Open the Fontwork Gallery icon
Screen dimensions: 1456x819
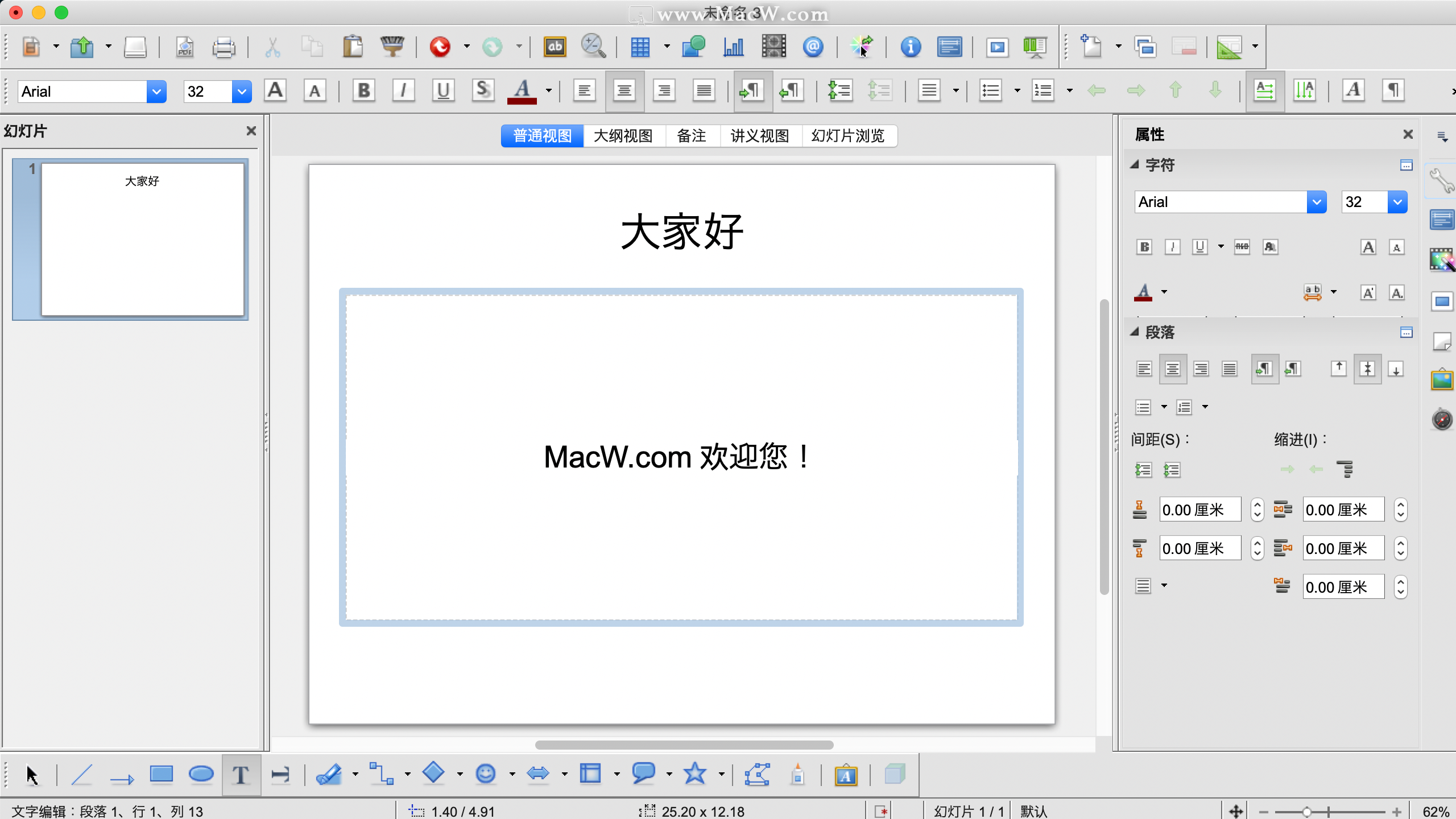coord(846,775)
